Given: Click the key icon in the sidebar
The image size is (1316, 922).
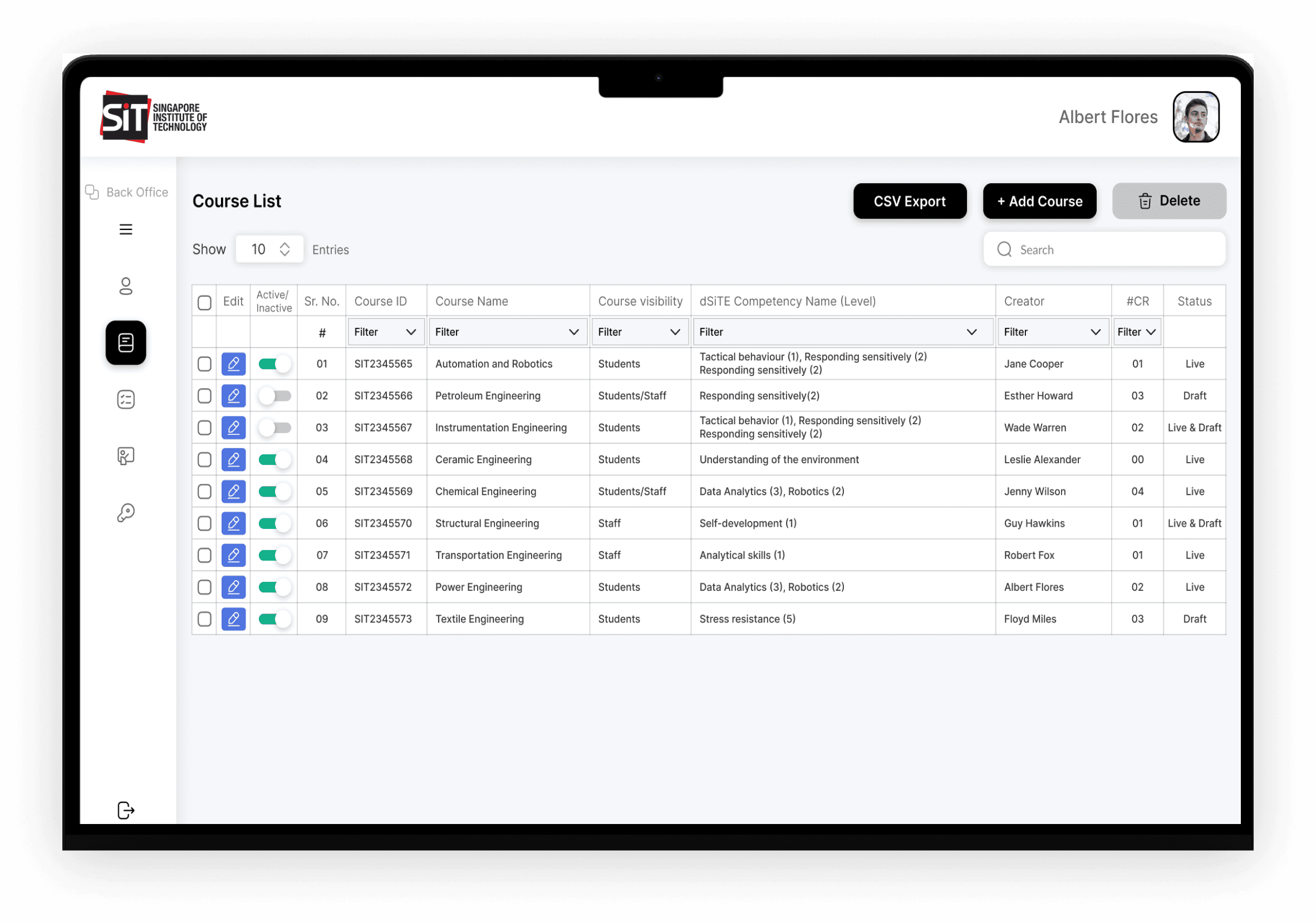Looking at the screenshot, I should pyautogui.click(x=125, y=513).
